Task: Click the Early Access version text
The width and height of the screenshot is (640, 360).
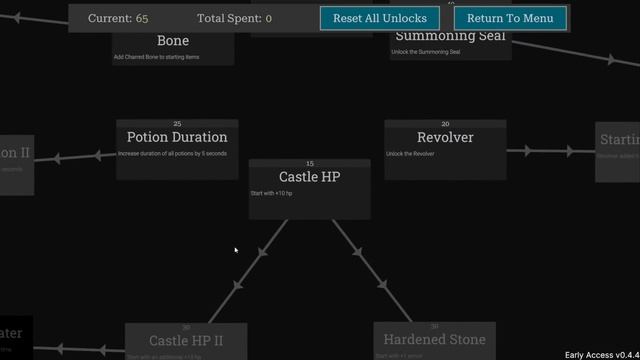Action: click(x=602, y=355)
